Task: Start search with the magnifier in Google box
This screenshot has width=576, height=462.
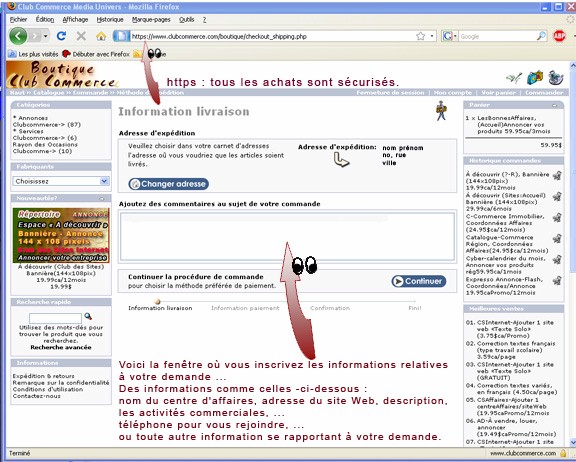Action: 541,36
